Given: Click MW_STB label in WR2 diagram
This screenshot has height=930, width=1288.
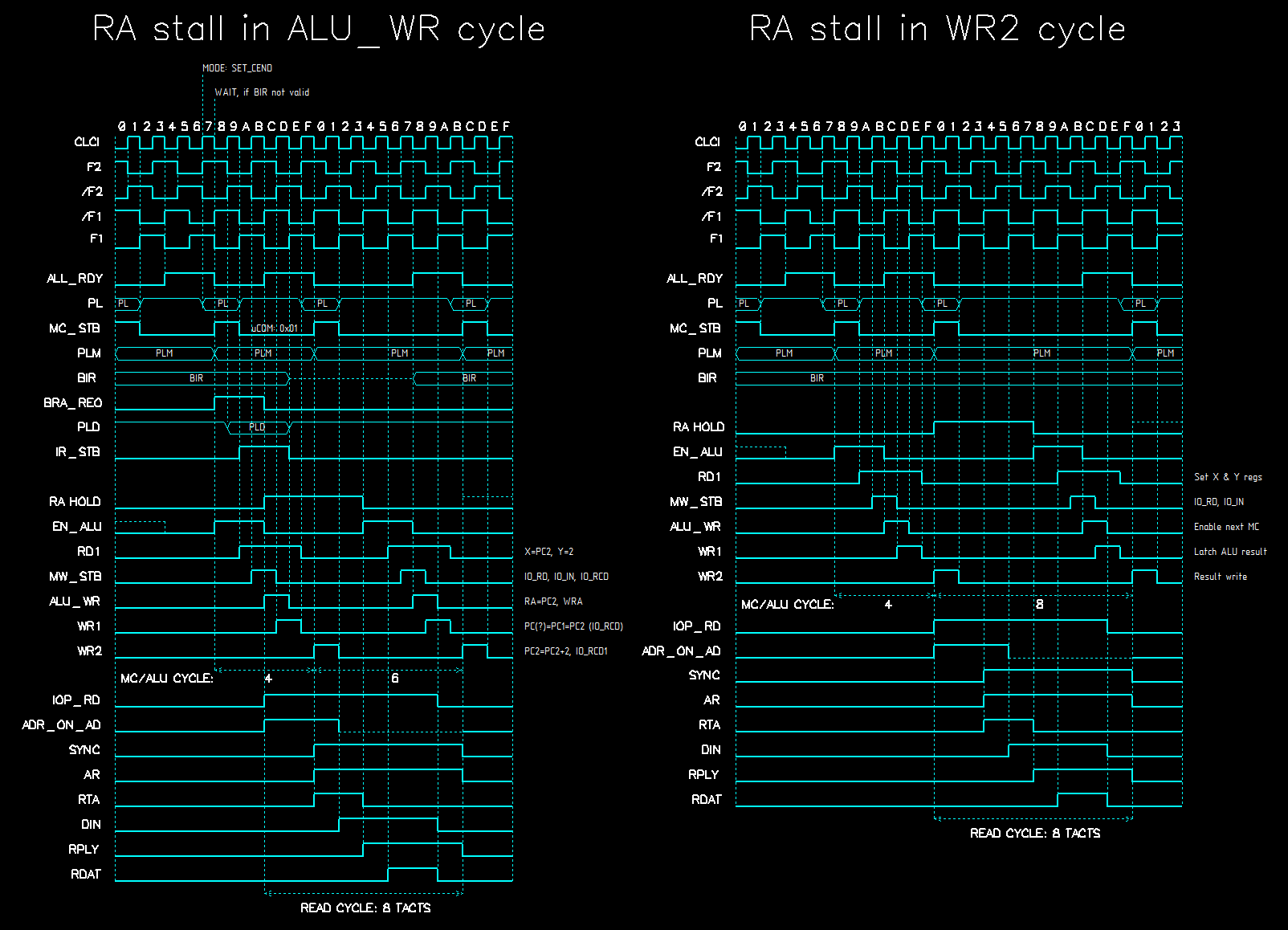Looking at the screenshot, I should click(x=696, y=502).
